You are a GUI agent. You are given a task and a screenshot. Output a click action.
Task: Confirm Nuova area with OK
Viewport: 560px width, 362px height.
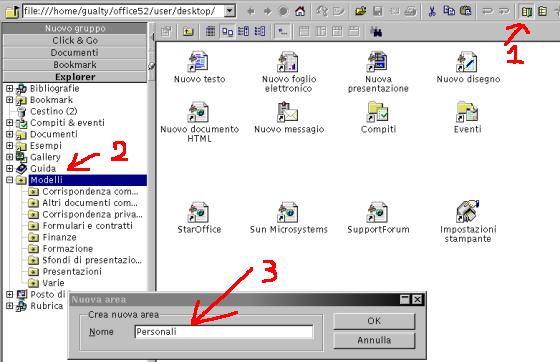pyautogui.click(x=374, y=321)
